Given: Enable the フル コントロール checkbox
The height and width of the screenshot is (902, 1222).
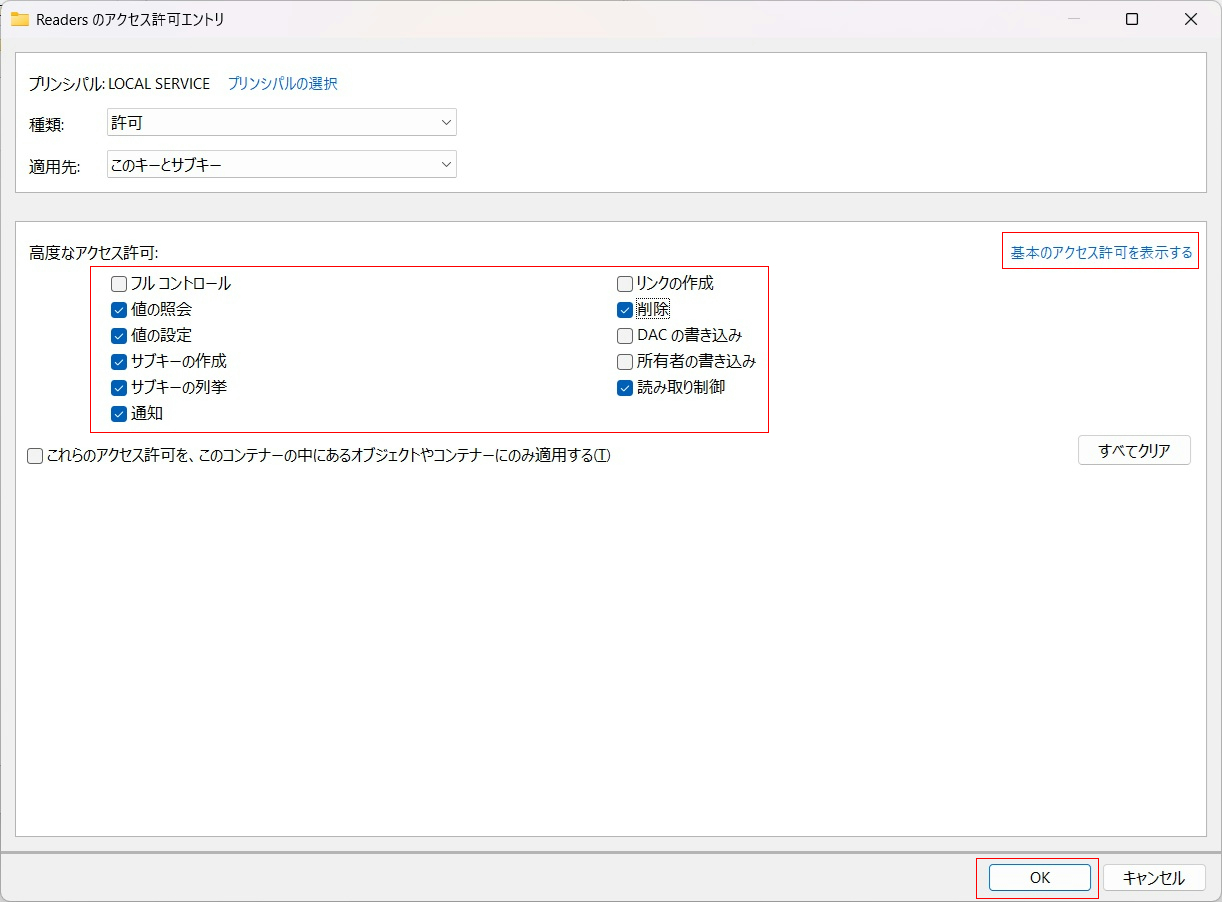Looking at the screenshot, I should (x=119, y=284).
